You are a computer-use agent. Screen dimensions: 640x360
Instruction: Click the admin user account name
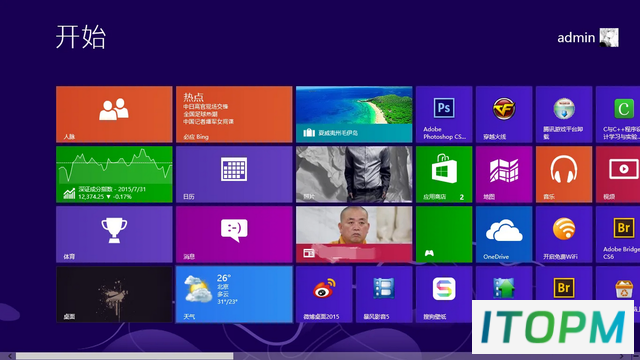click(x=576, y=38)
